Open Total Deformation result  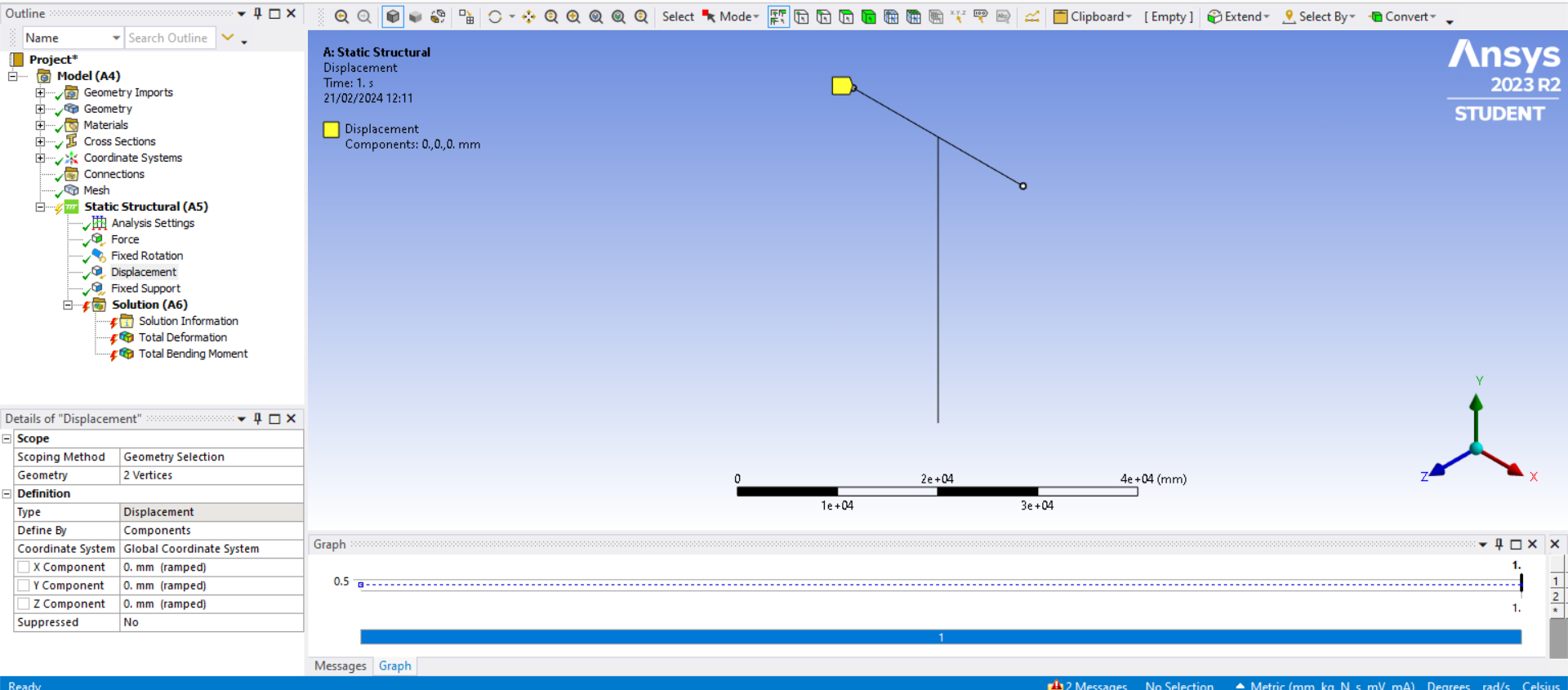tap(183, 337)
